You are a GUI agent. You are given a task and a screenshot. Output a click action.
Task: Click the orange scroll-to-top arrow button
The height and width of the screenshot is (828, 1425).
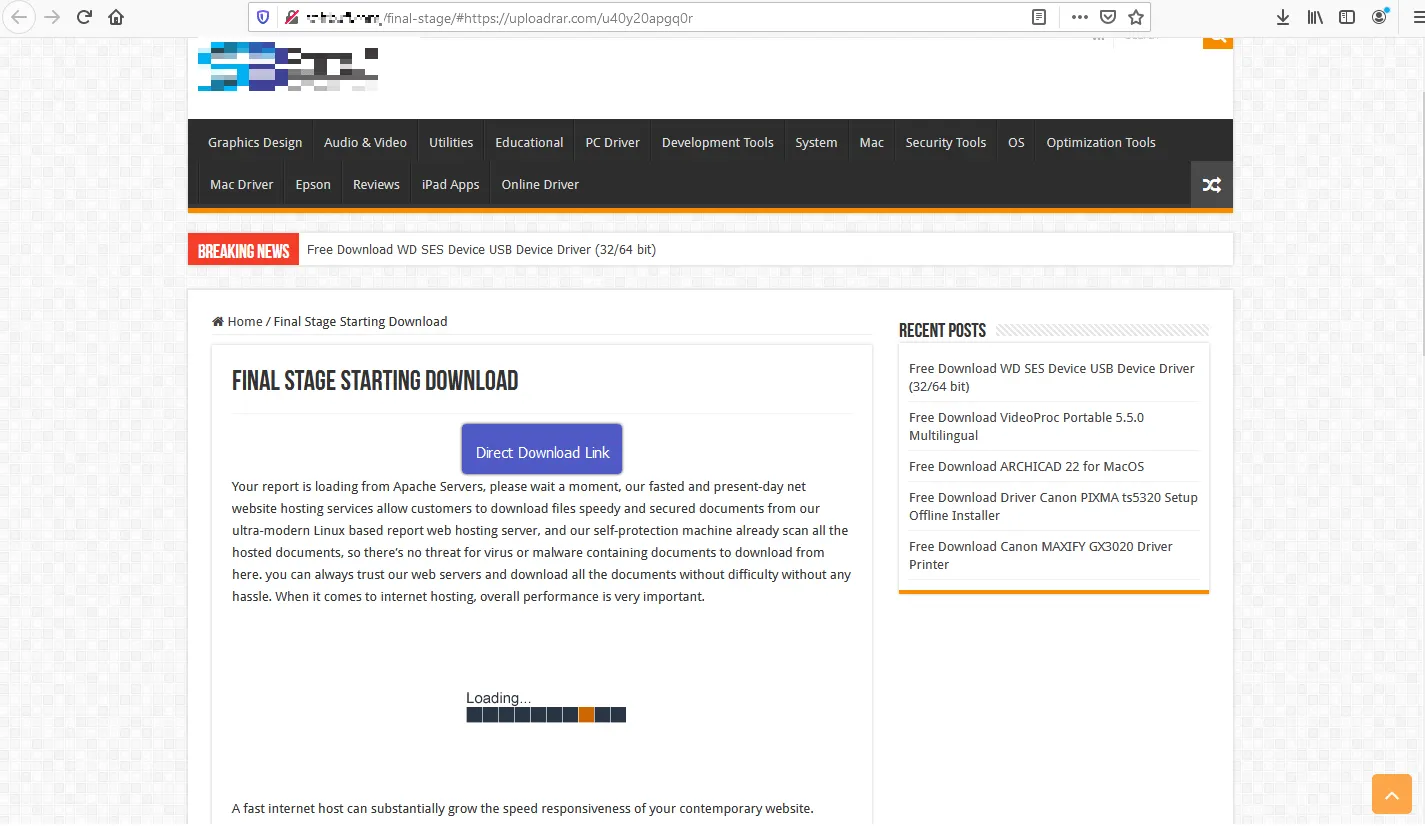click(x=1391, y=793)
